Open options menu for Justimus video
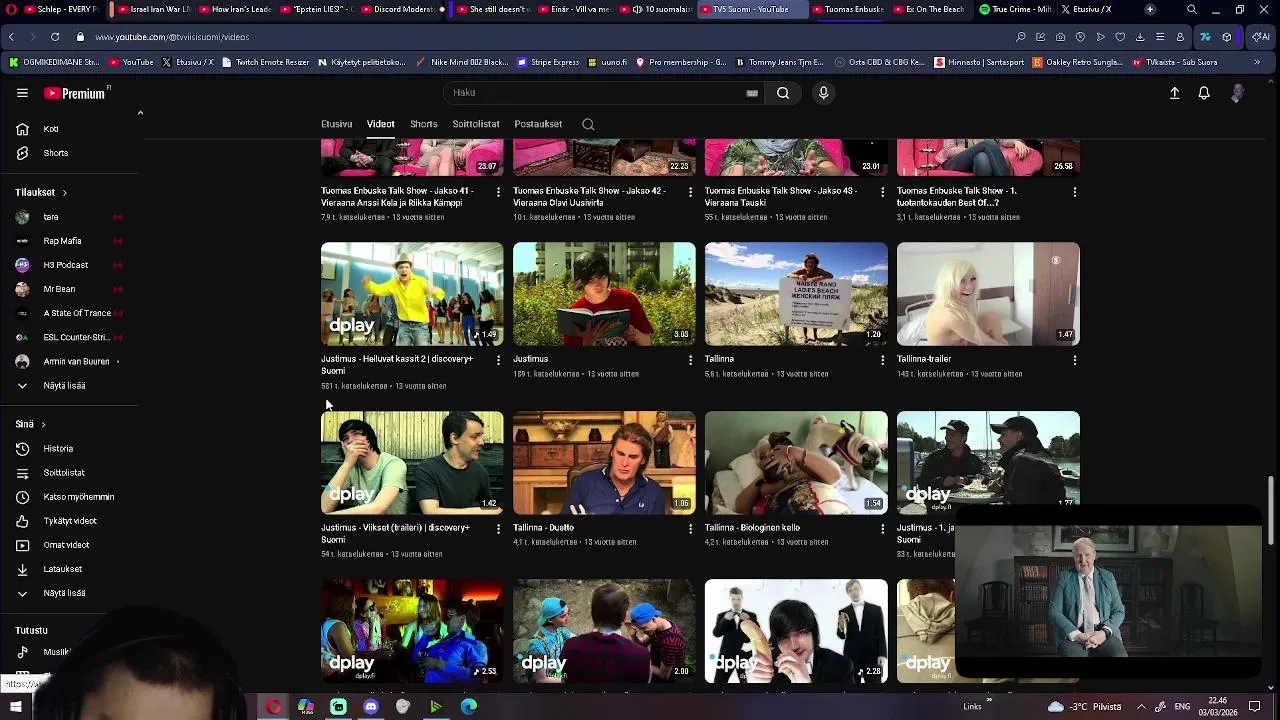 [690, 359]
